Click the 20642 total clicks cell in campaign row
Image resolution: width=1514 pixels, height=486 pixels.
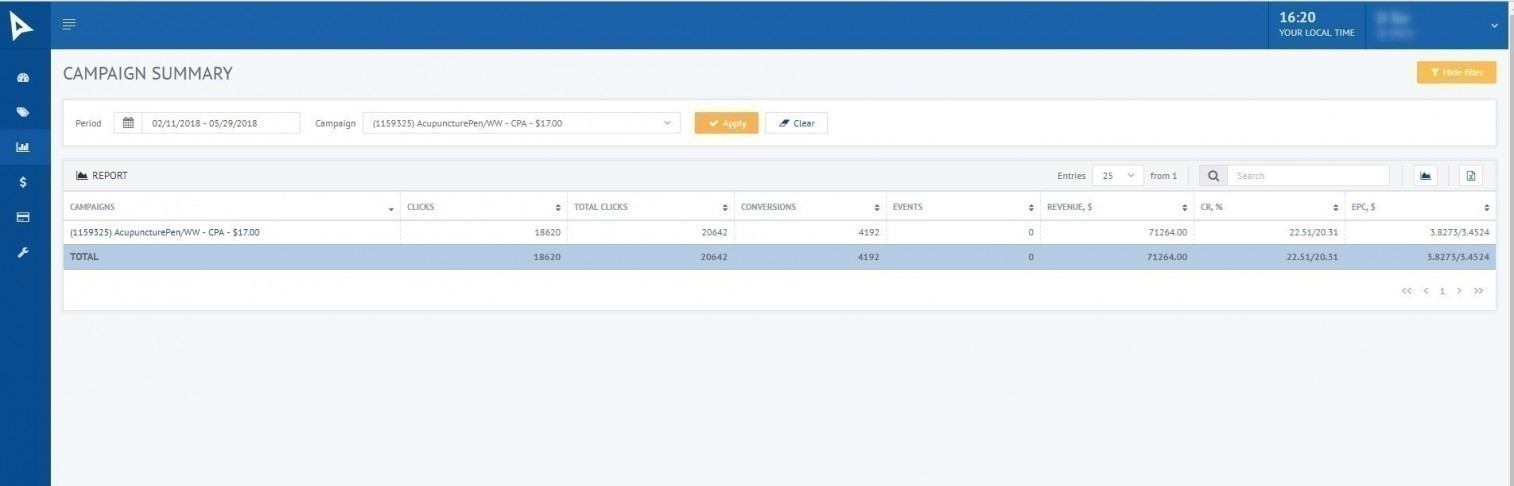(650, 232)
